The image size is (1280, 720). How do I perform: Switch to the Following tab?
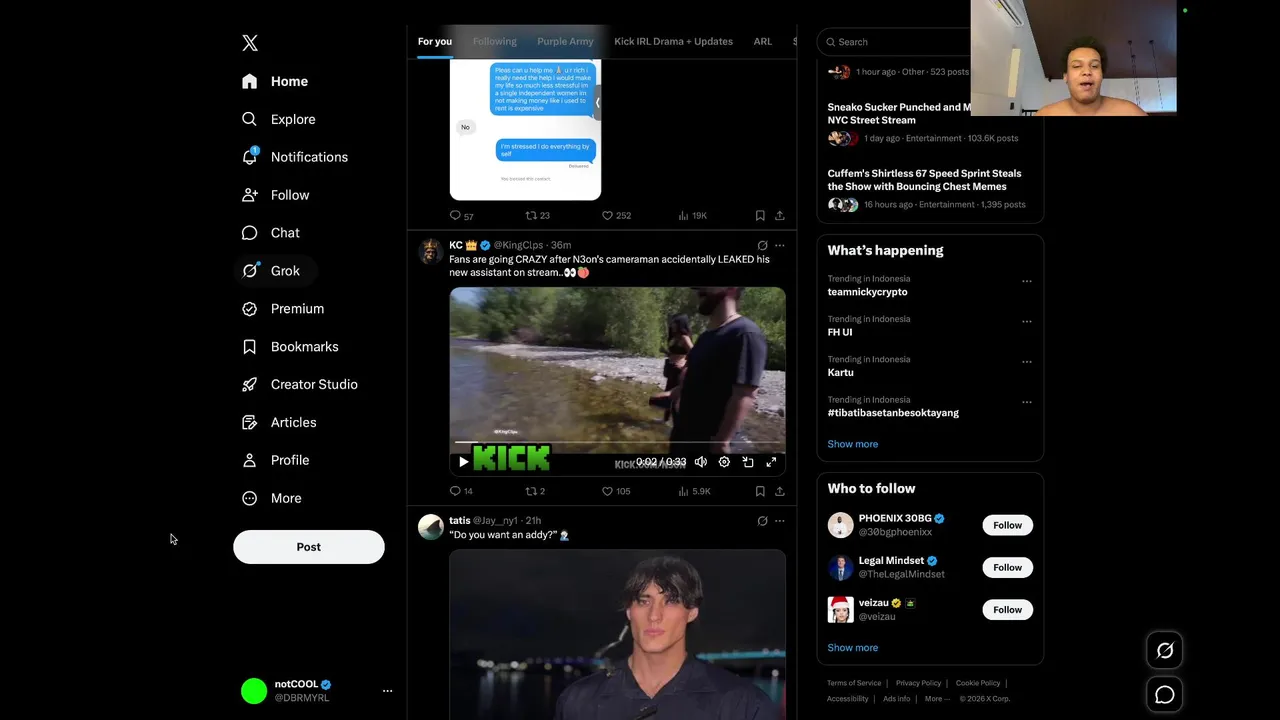coord(495,42)
